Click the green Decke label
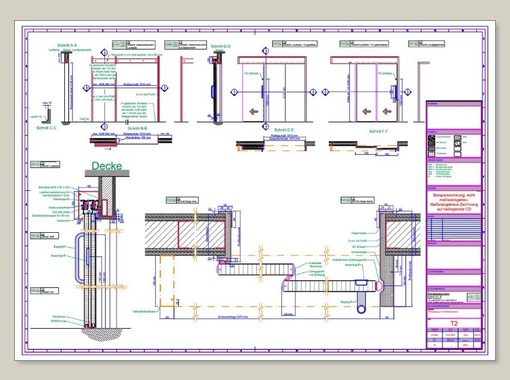This screenshot has width=510, height=380. pyautogui.click(x=107, y=166)
